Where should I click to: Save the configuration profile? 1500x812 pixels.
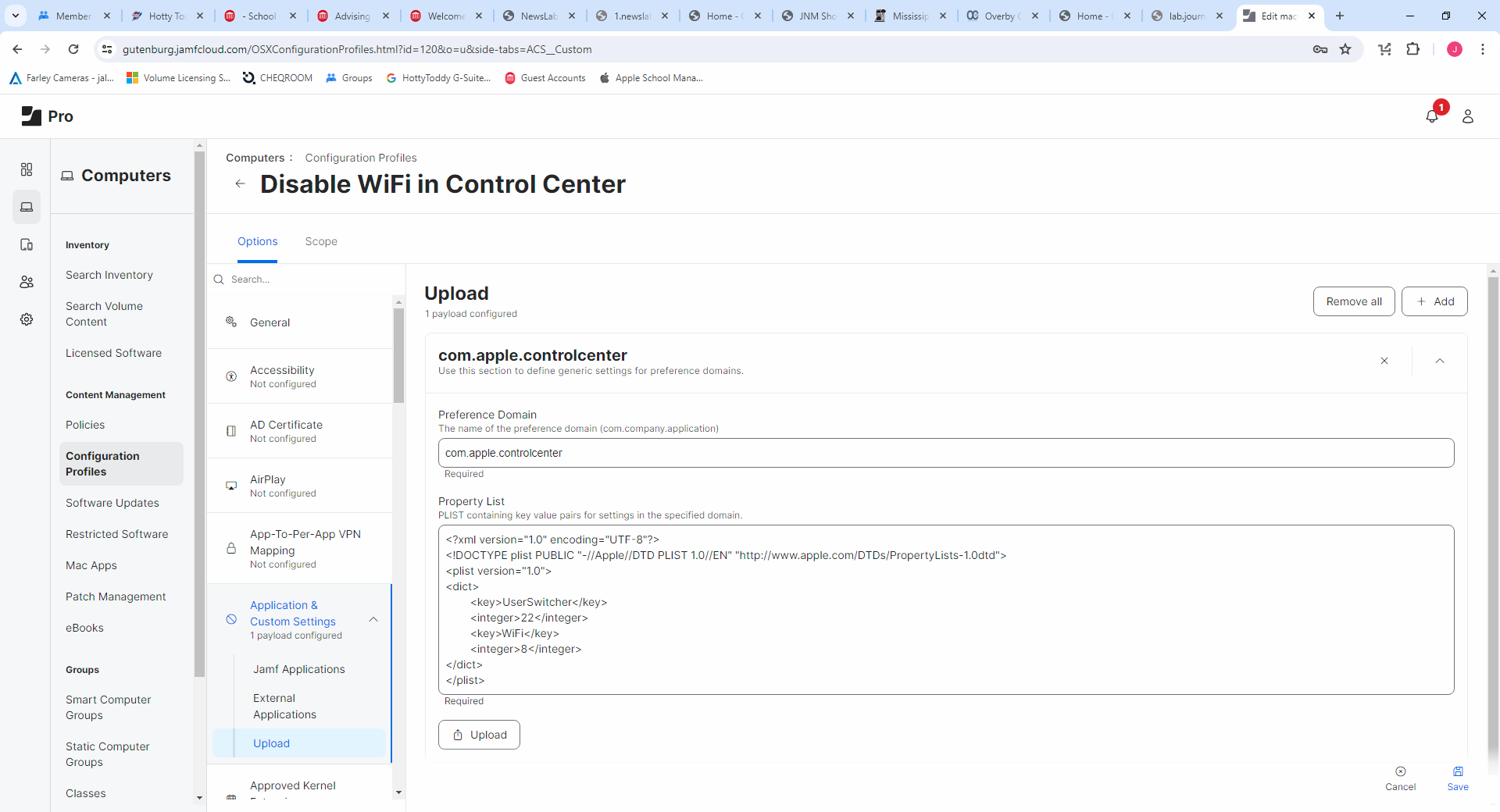1458,779
